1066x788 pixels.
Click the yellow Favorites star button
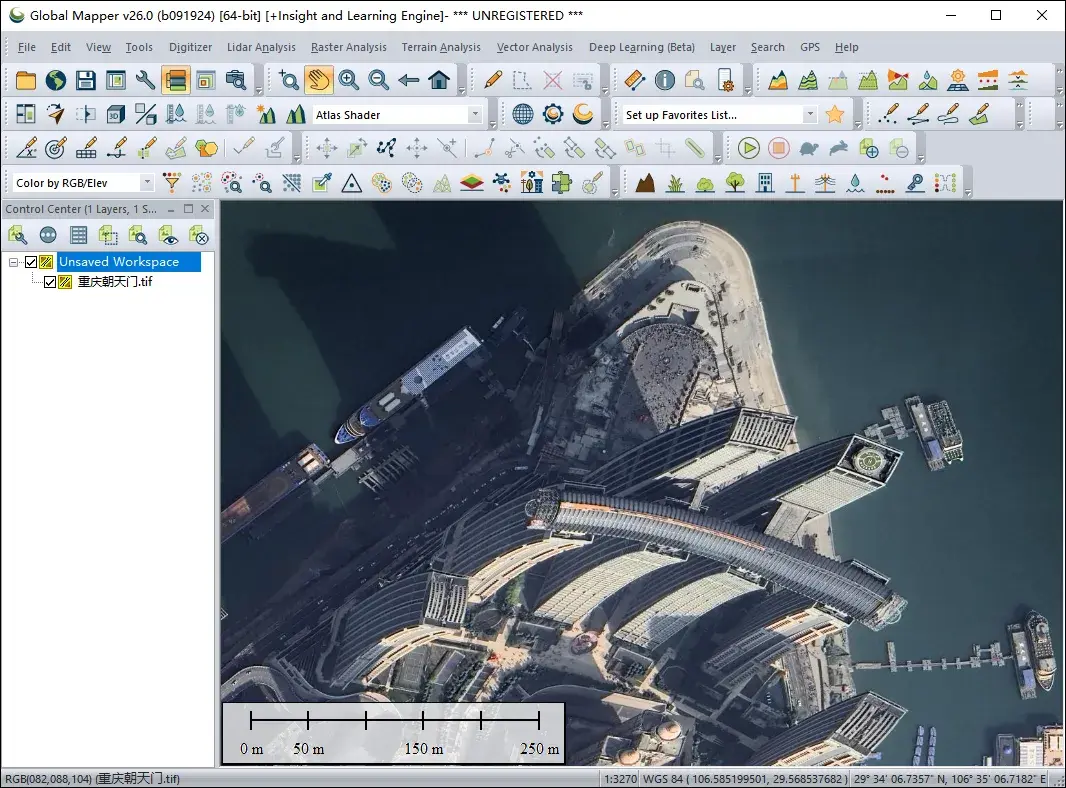coord(835,115)
